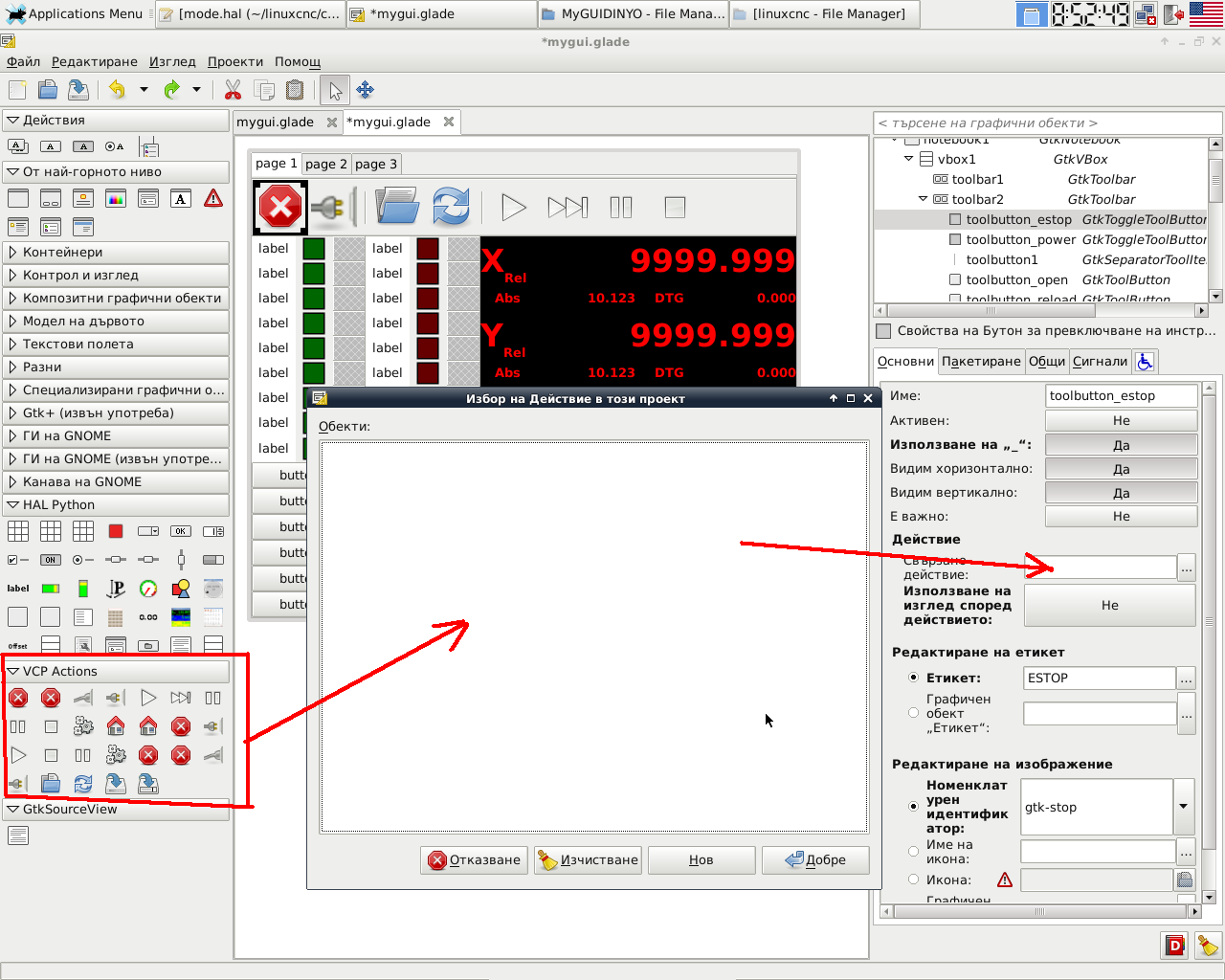This screenshot has height=980, width=1225.
Task: Open the Редактиране menu
Action: [95, 61]
